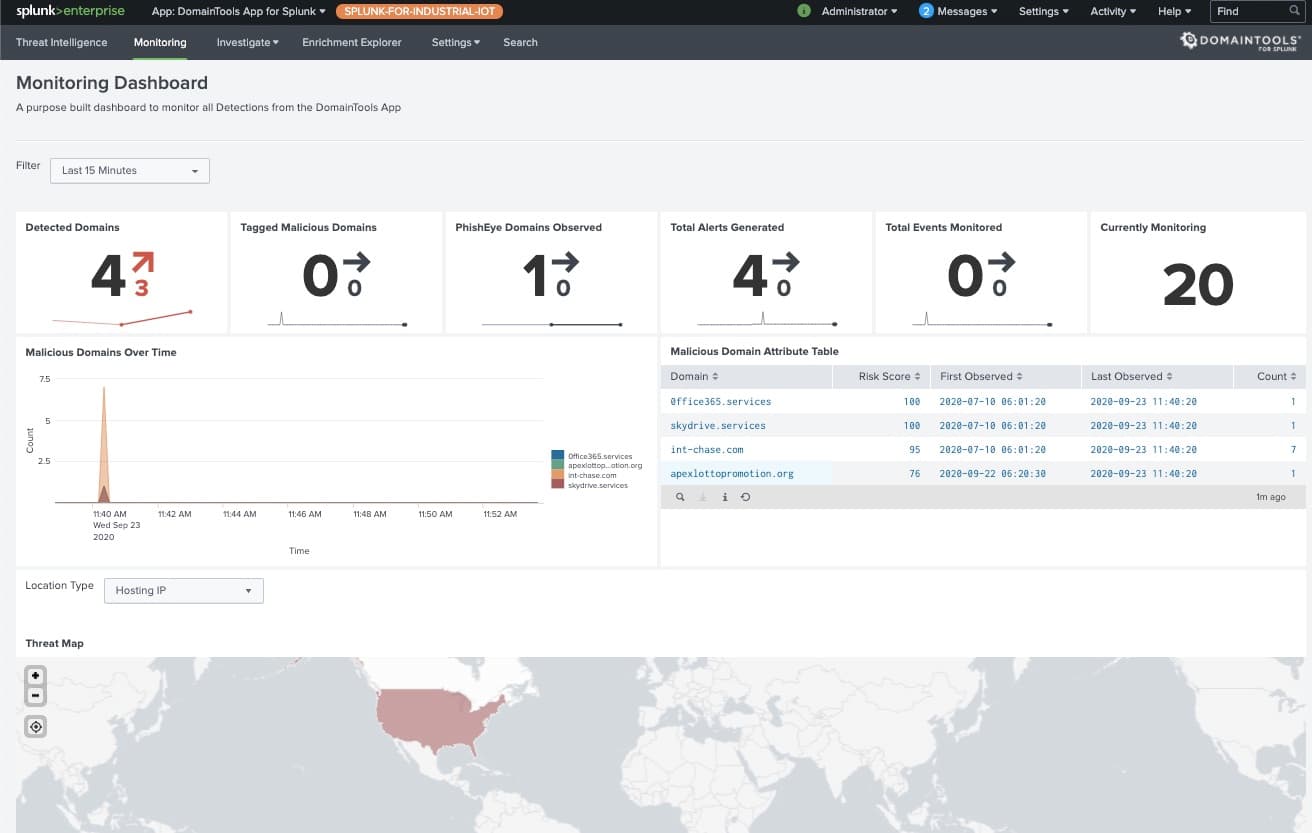Click the DomainTools for Splunk logo
The image size is (1312, 833).
pyautogui.click(x=1239, y=41)
